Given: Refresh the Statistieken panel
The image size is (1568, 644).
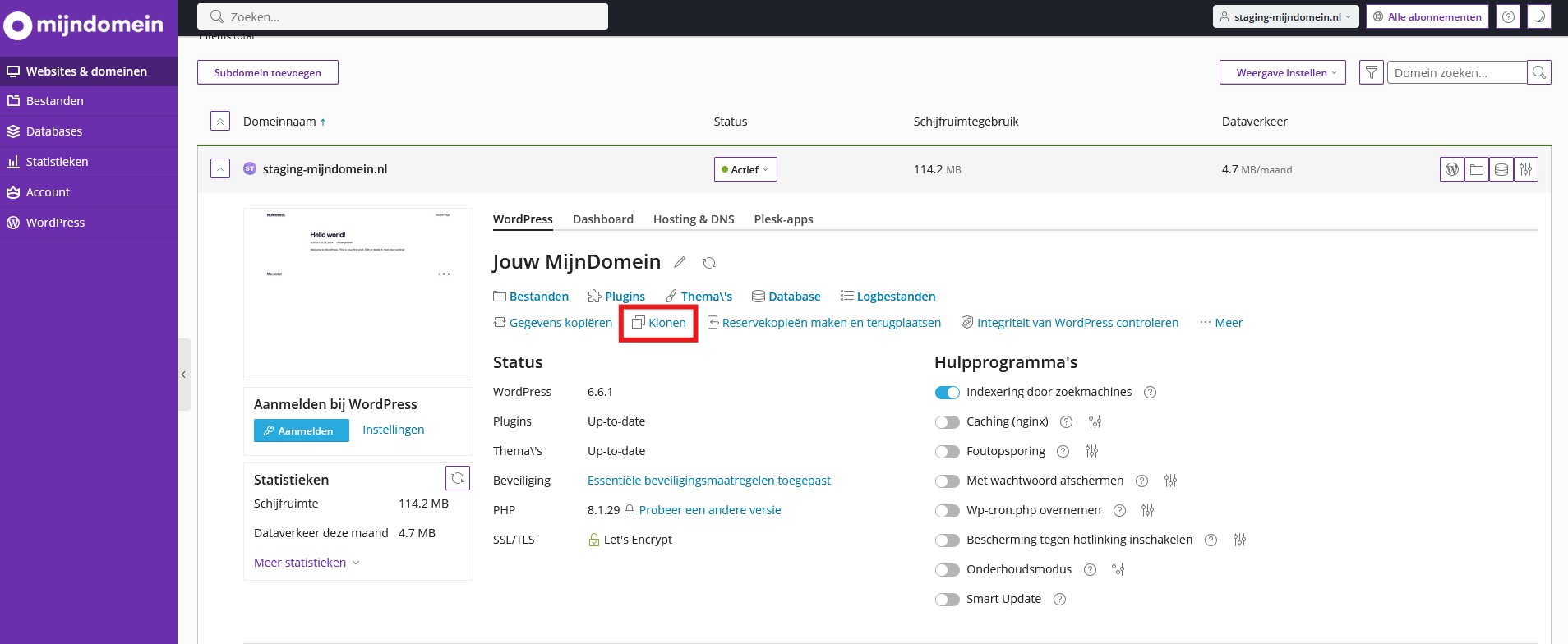Looking at the screenshot, I should coord(458,478).
